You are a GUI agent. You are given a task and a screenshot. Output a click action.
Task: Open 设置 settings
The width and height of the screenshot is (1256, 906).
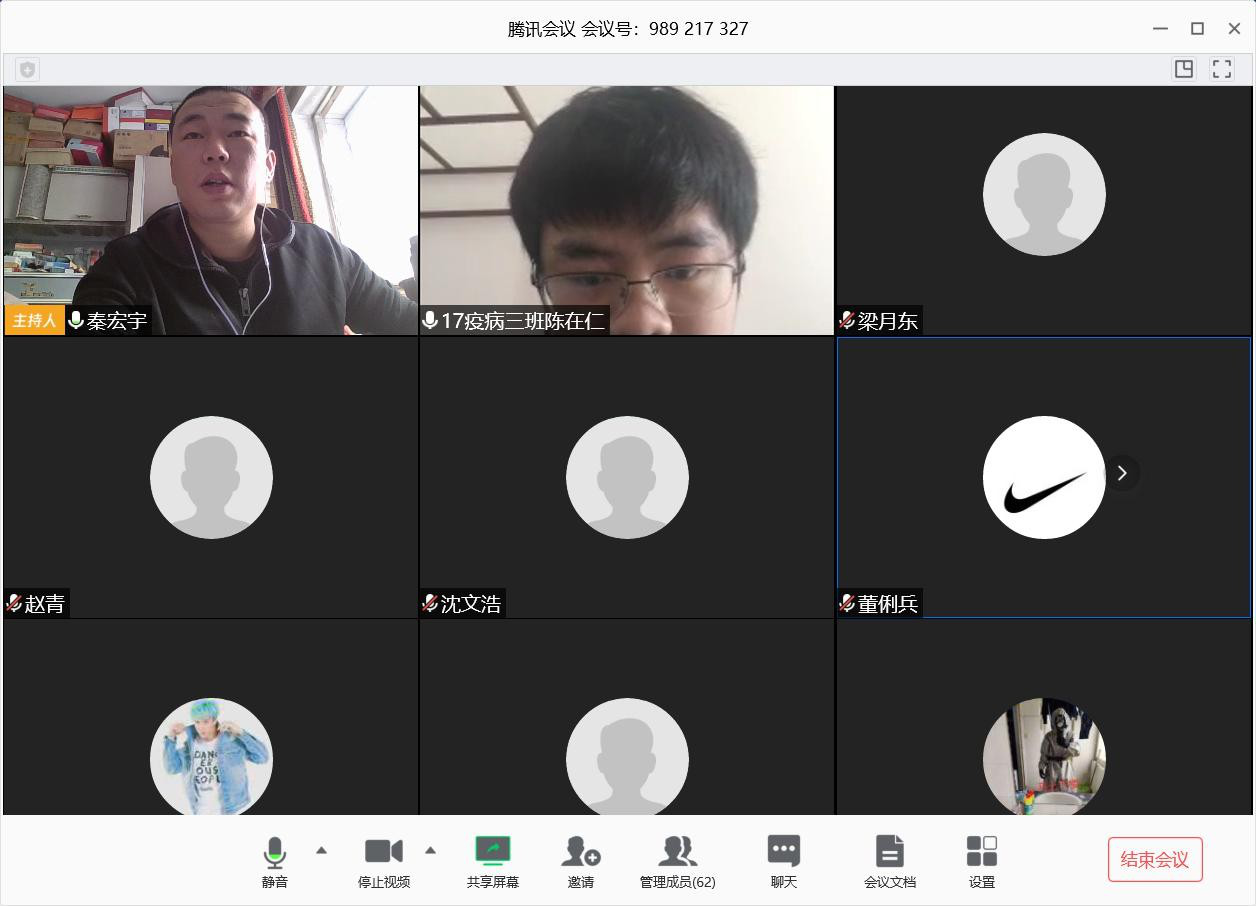tap(982, 862)
